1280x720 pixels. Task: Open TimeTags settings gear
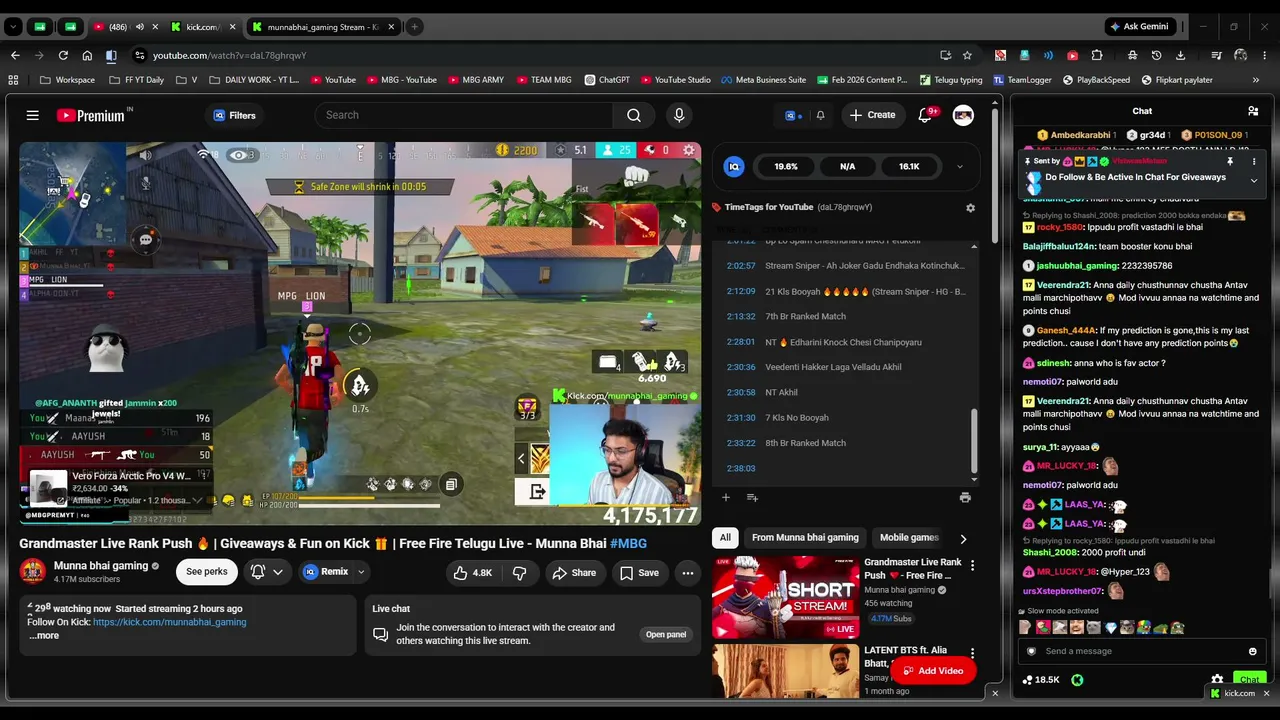[970, 208]
